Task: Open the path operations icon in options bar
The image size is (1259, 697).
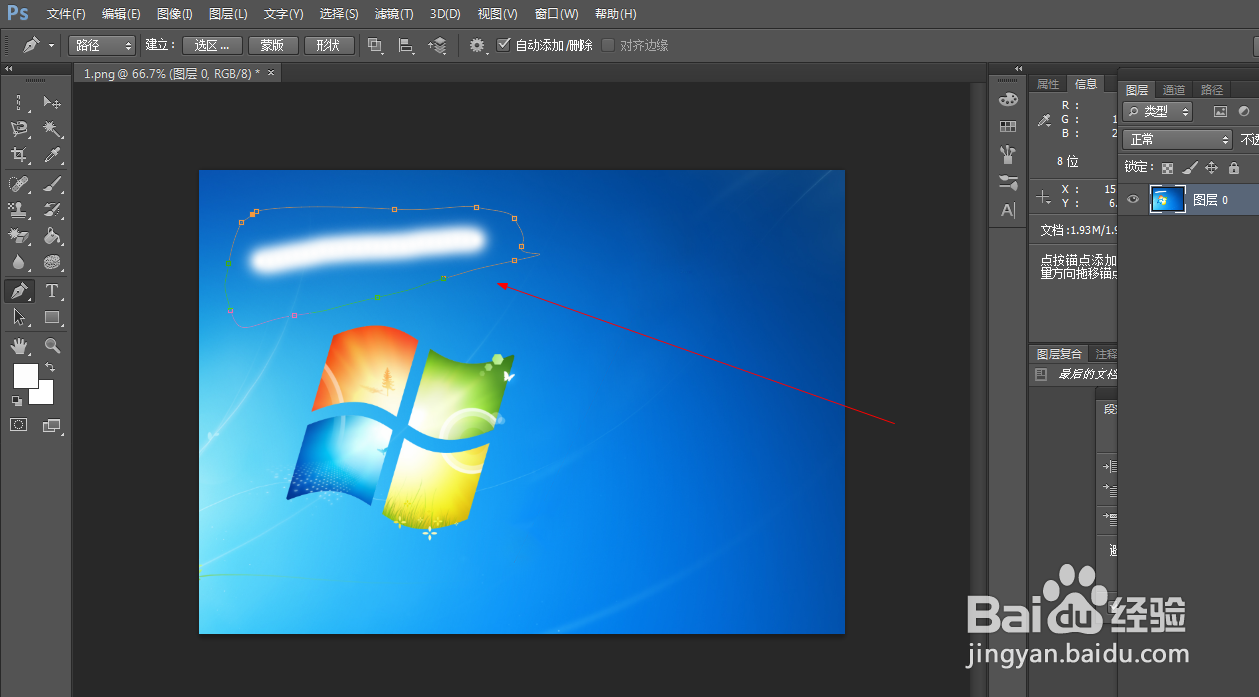Action: [376, 45]
